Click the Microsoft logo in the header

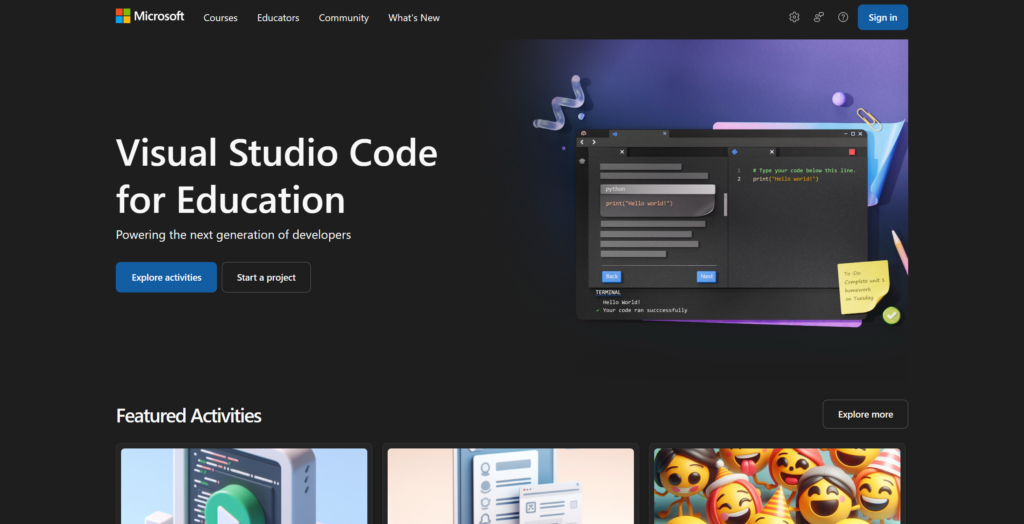[150, 17]
